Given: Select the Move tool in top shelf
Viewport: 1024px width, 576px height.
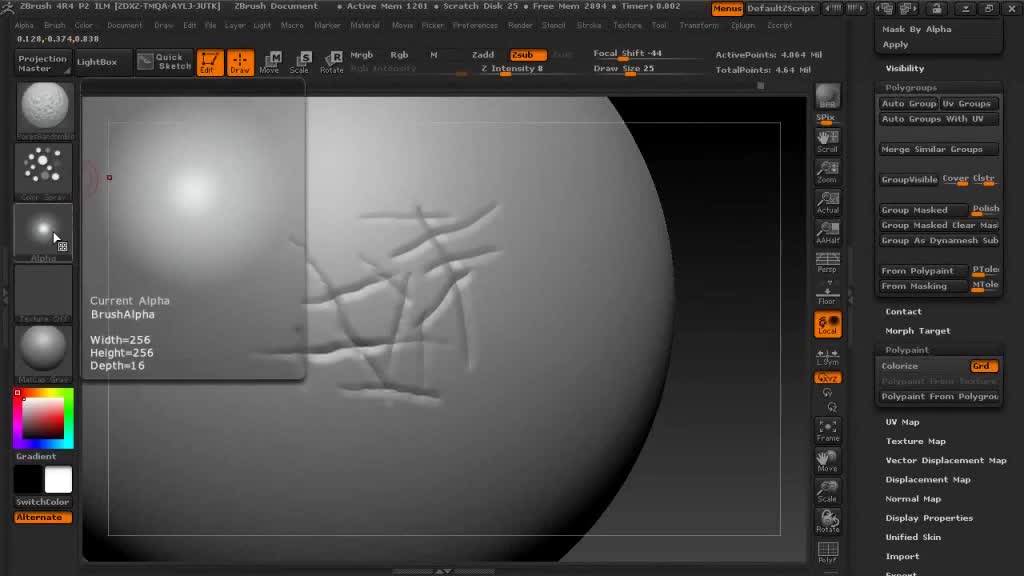Looking at the screenshot, I should click(269, 63).
